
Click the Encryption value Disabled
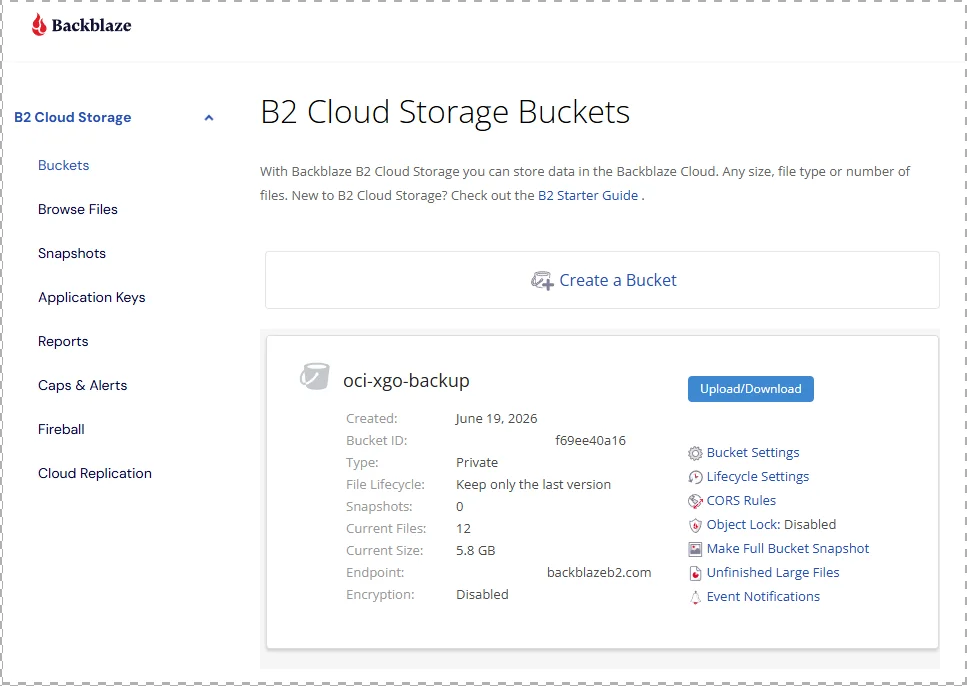pyautogui.click(x=482, y=595)
